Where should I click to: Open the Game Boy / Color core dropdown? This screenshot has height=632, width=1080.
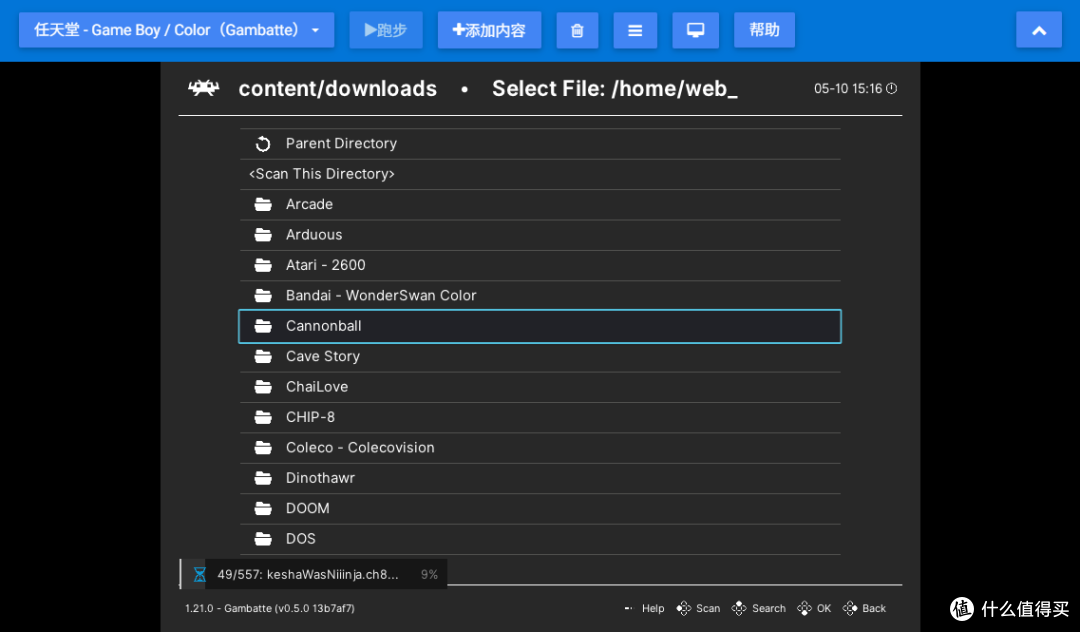point(176,30)
